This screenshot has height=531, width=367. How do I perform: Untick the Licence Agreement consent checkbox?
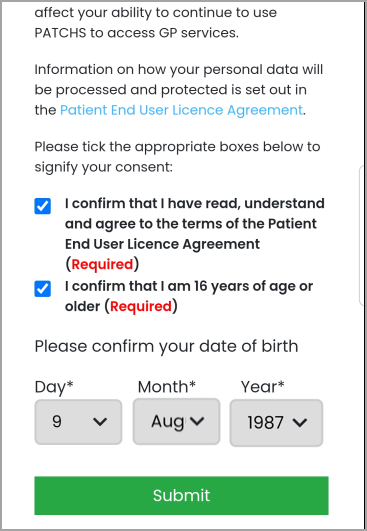(43, 206)
